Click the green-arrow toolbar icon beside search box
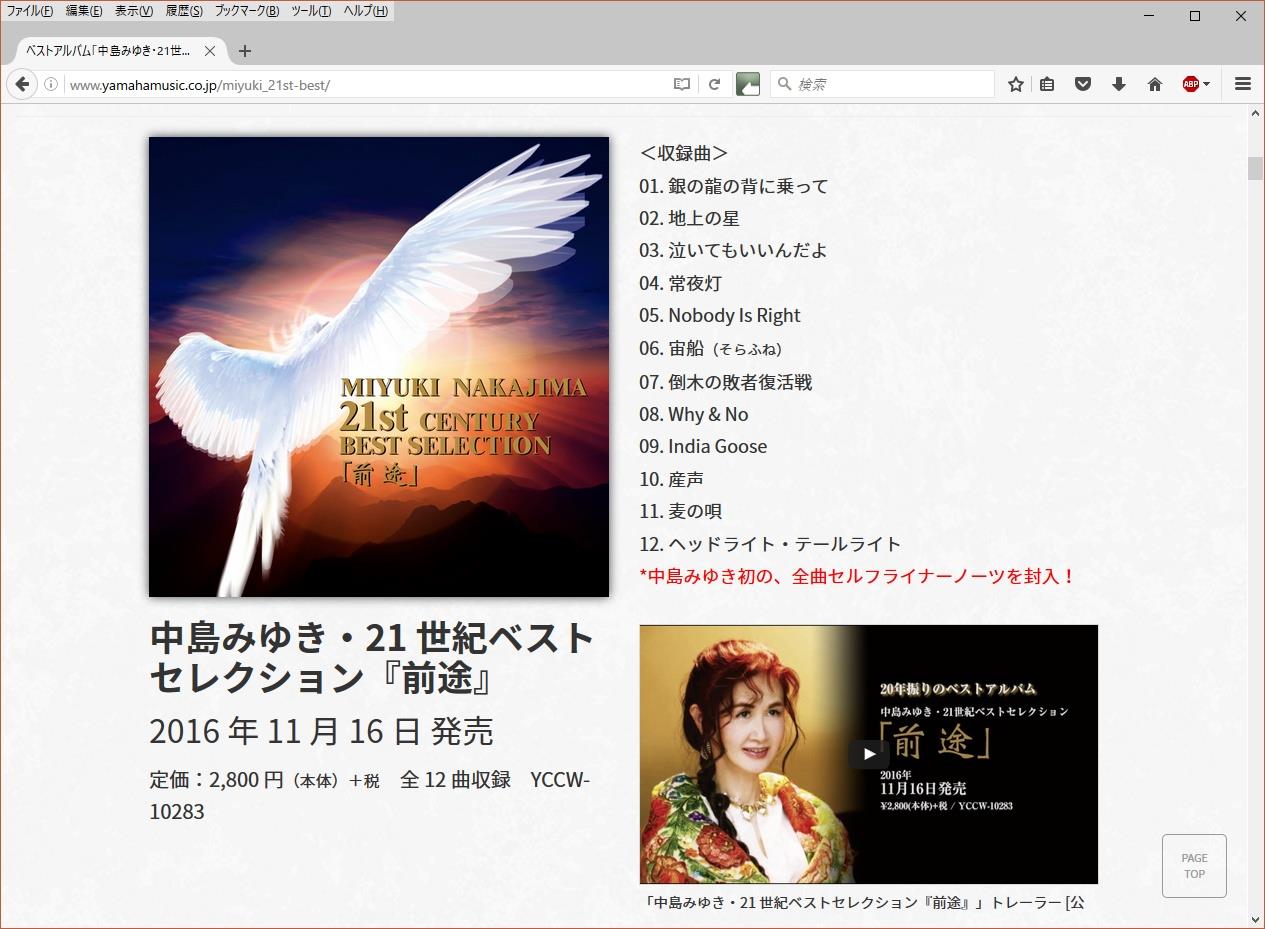This screenshot has width=1265, height=929. tap(748, 85)
